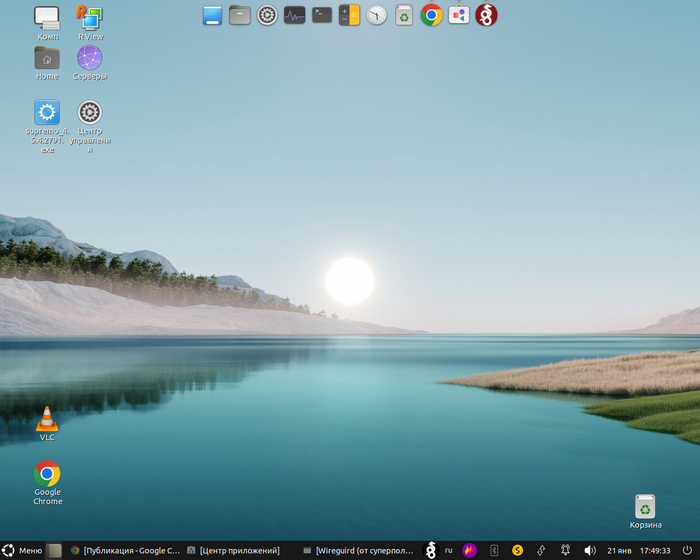The height and width of the screenshot is (560, 700).
Task: Open the volume control in the tray
Action: click(589, 550)
